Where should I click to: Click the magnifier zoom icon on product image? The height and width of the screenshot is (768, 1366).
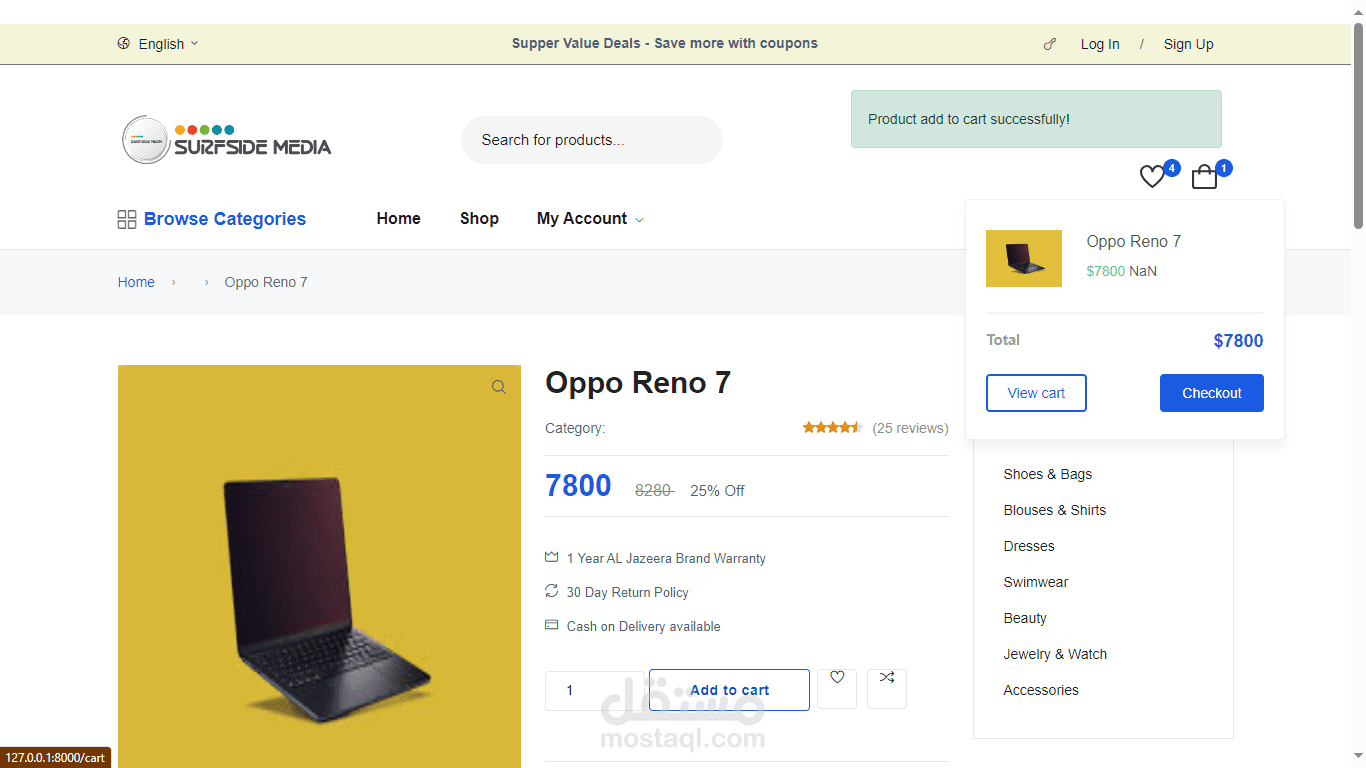pyautogui.click(x=498, y=387)
